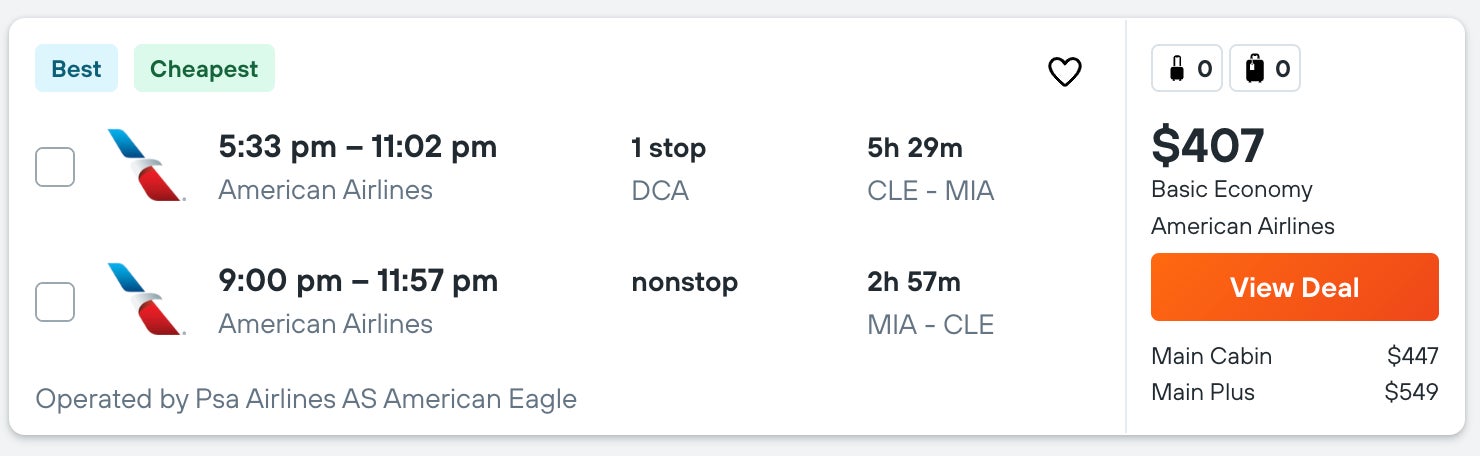Click the nonstop label on return flight
The height and width of the screenshot is (456, 1480).
(x=684, y=283)
